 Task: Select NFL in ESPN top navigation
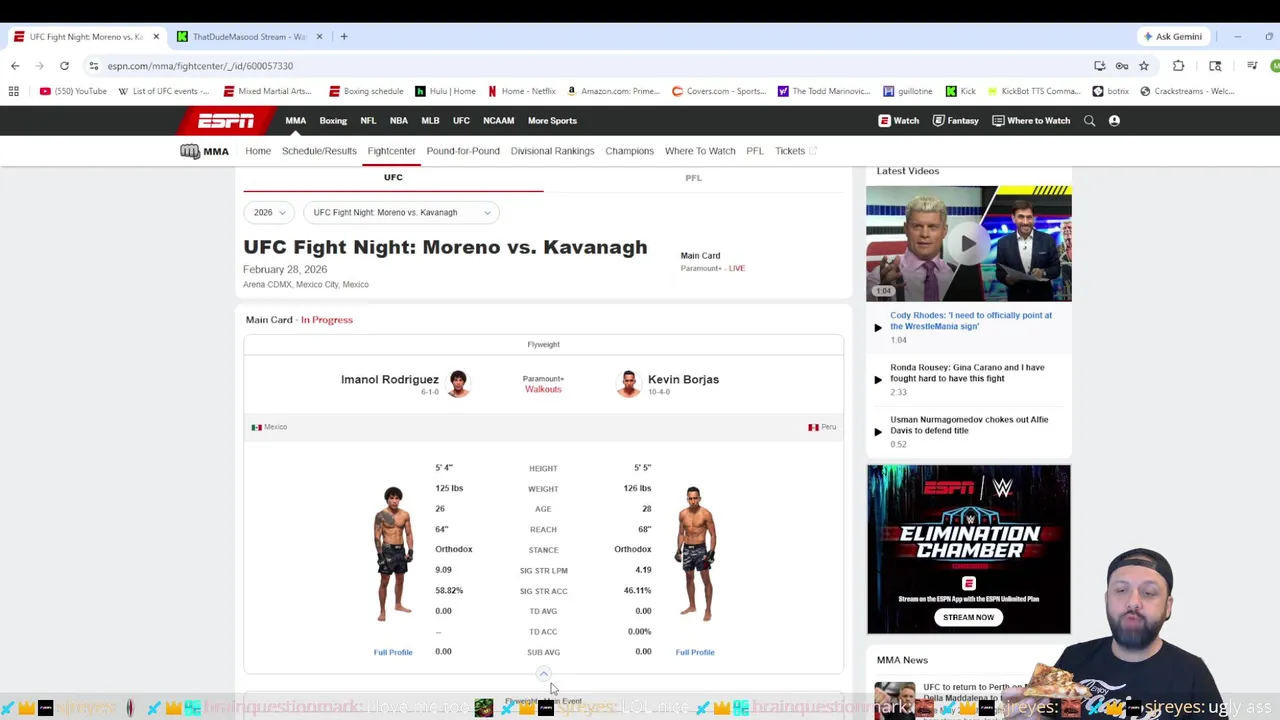pyautogui.click(x=368, y=121)
